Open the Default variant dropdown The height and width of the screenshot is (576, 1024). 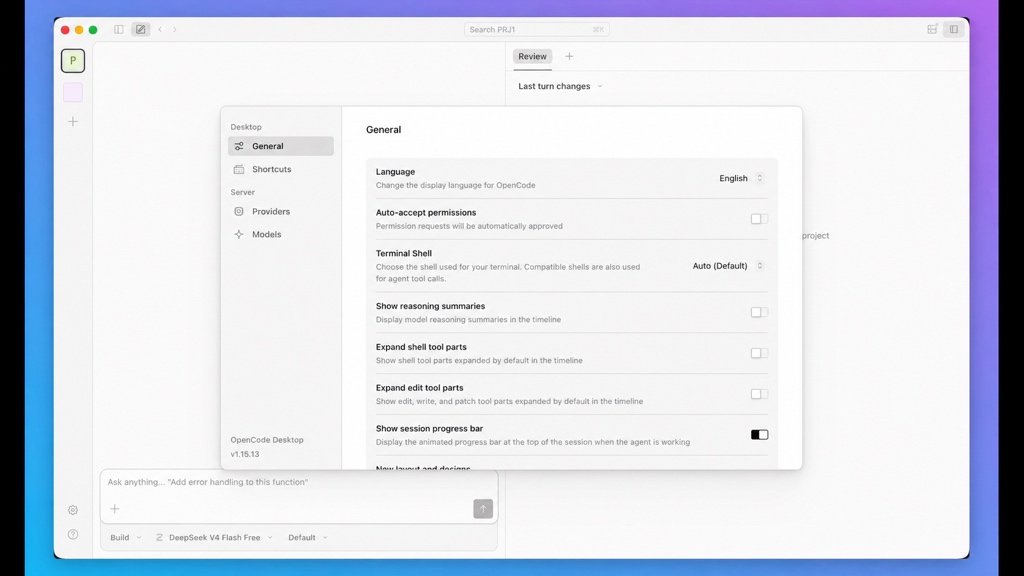308,537
